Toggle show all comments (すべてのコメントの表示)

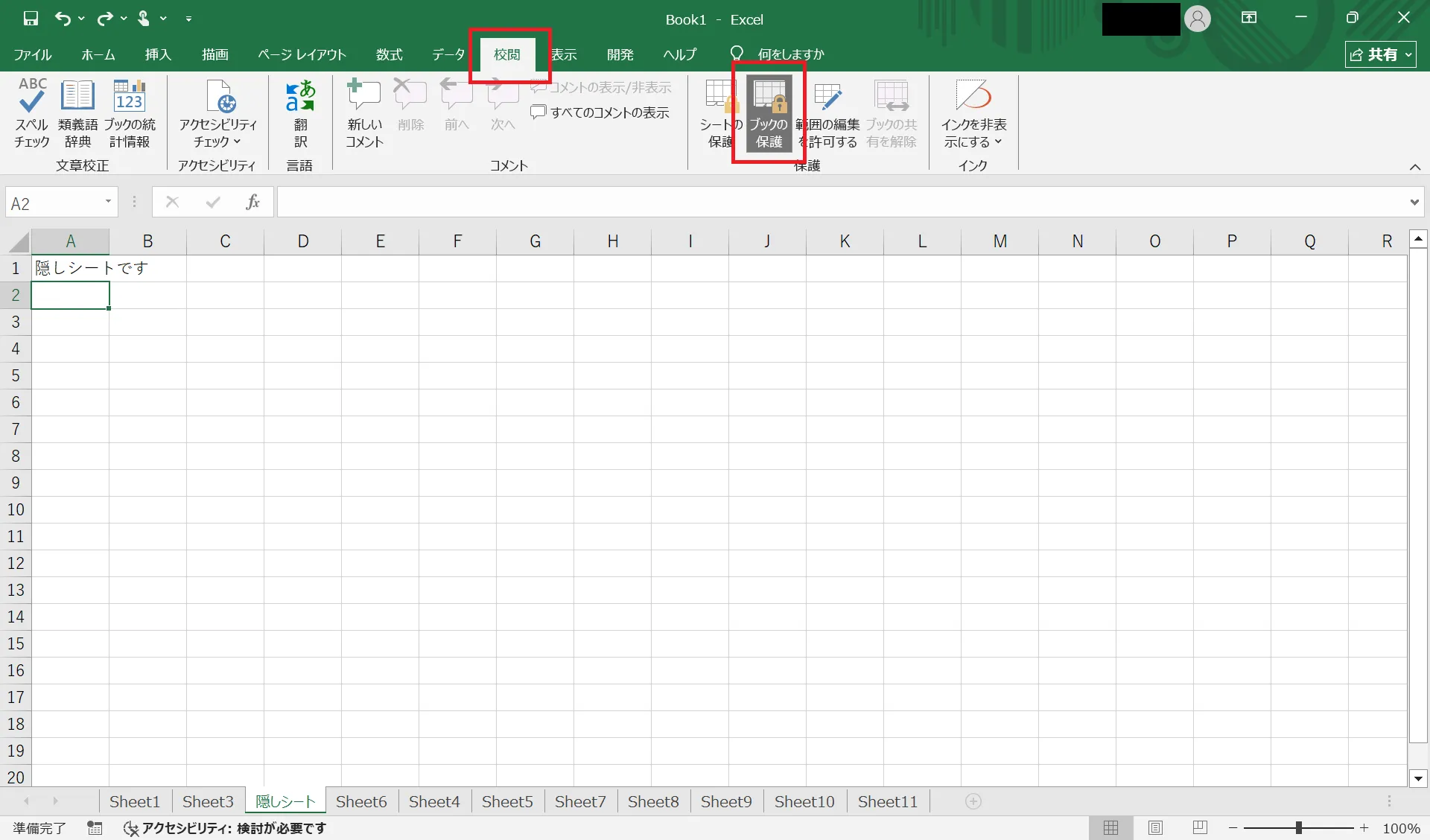click(x=600, y=112)
